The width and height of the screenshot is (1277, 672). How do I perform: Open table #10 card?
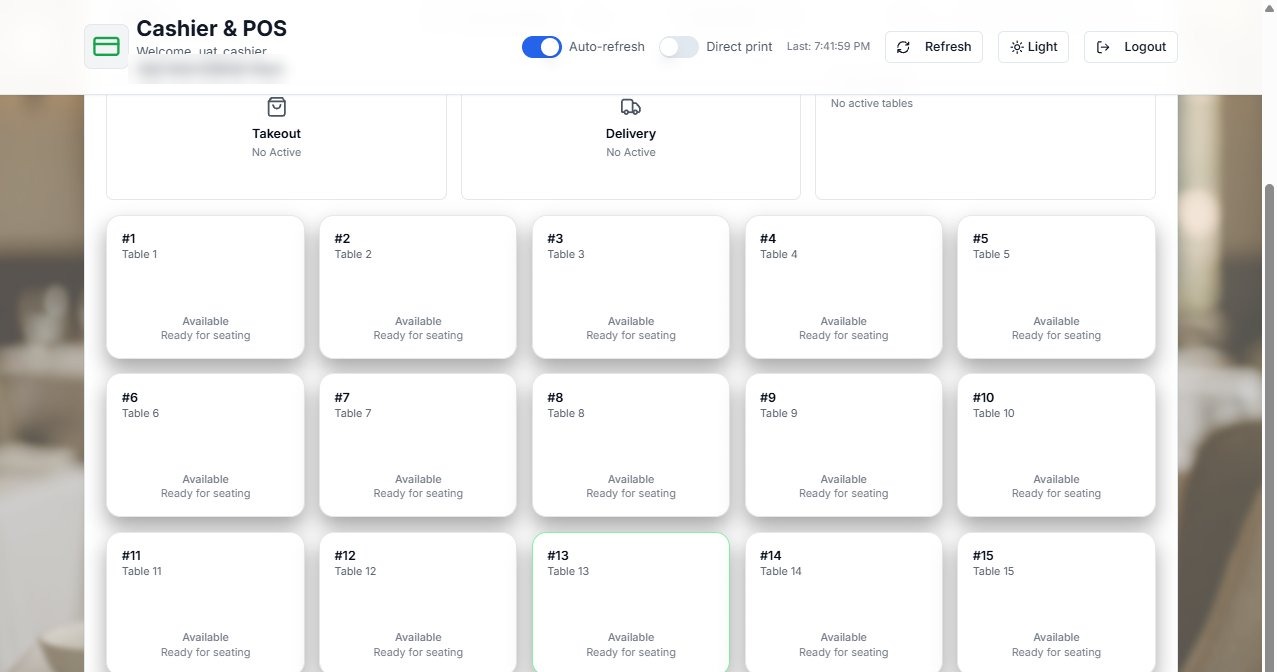coord(1056,445)
